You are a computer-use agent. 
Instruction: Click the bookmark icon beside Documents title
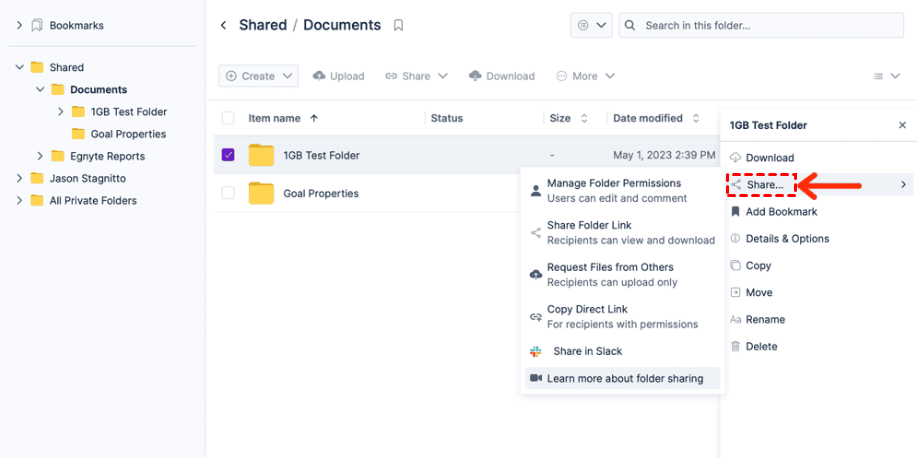point(398,25)
